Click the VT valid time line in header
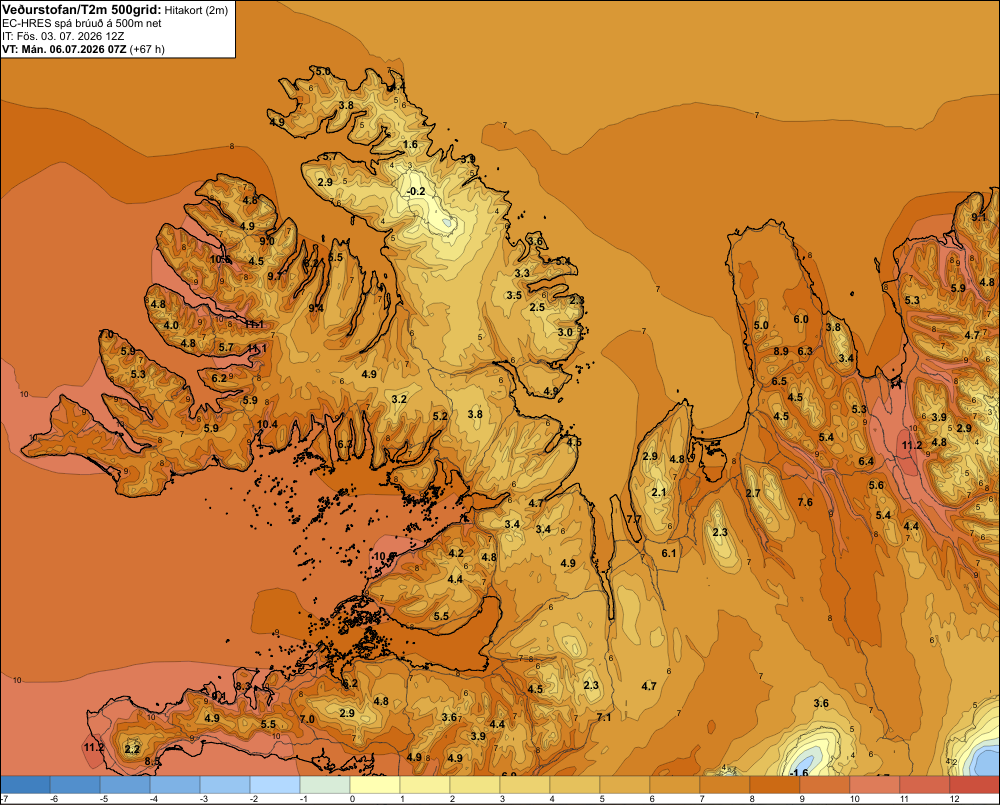1000x805 pixels. [x=83, y=49]
